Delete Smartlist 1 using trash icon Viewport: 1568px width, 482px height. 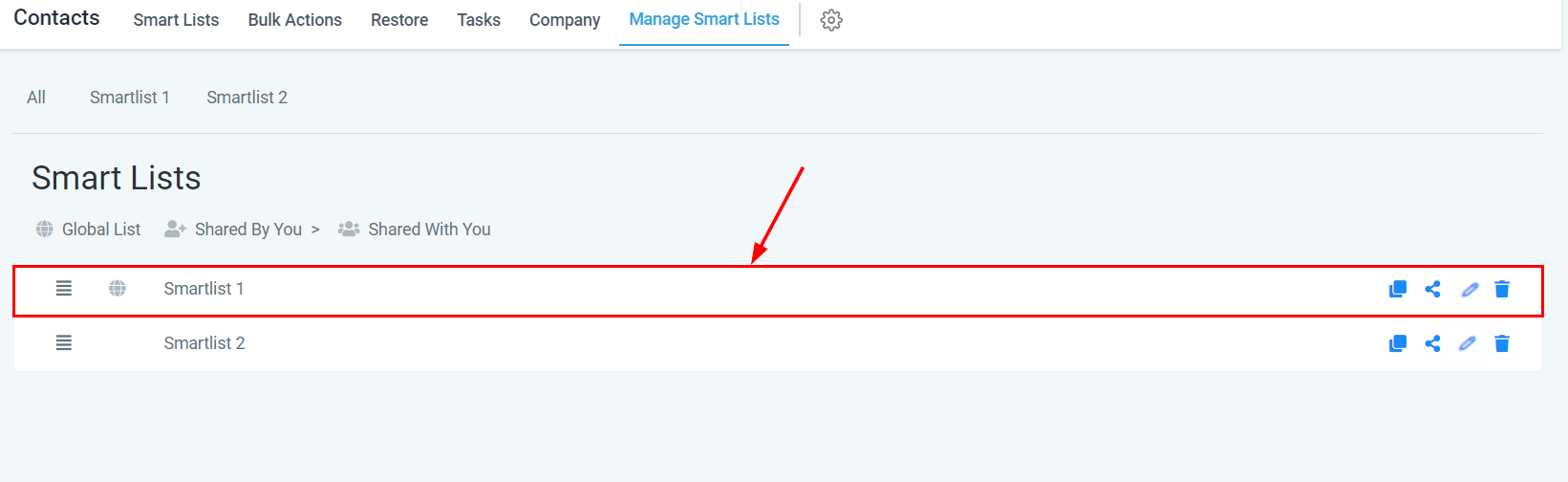[1502, 289]
